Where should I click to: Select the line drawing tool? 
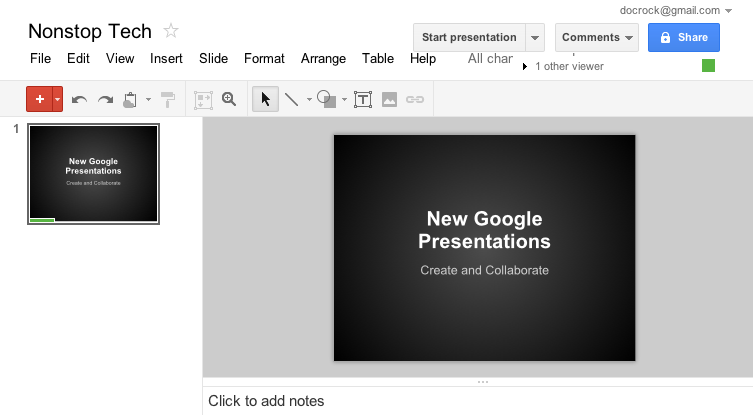click(x=291, y=99)
